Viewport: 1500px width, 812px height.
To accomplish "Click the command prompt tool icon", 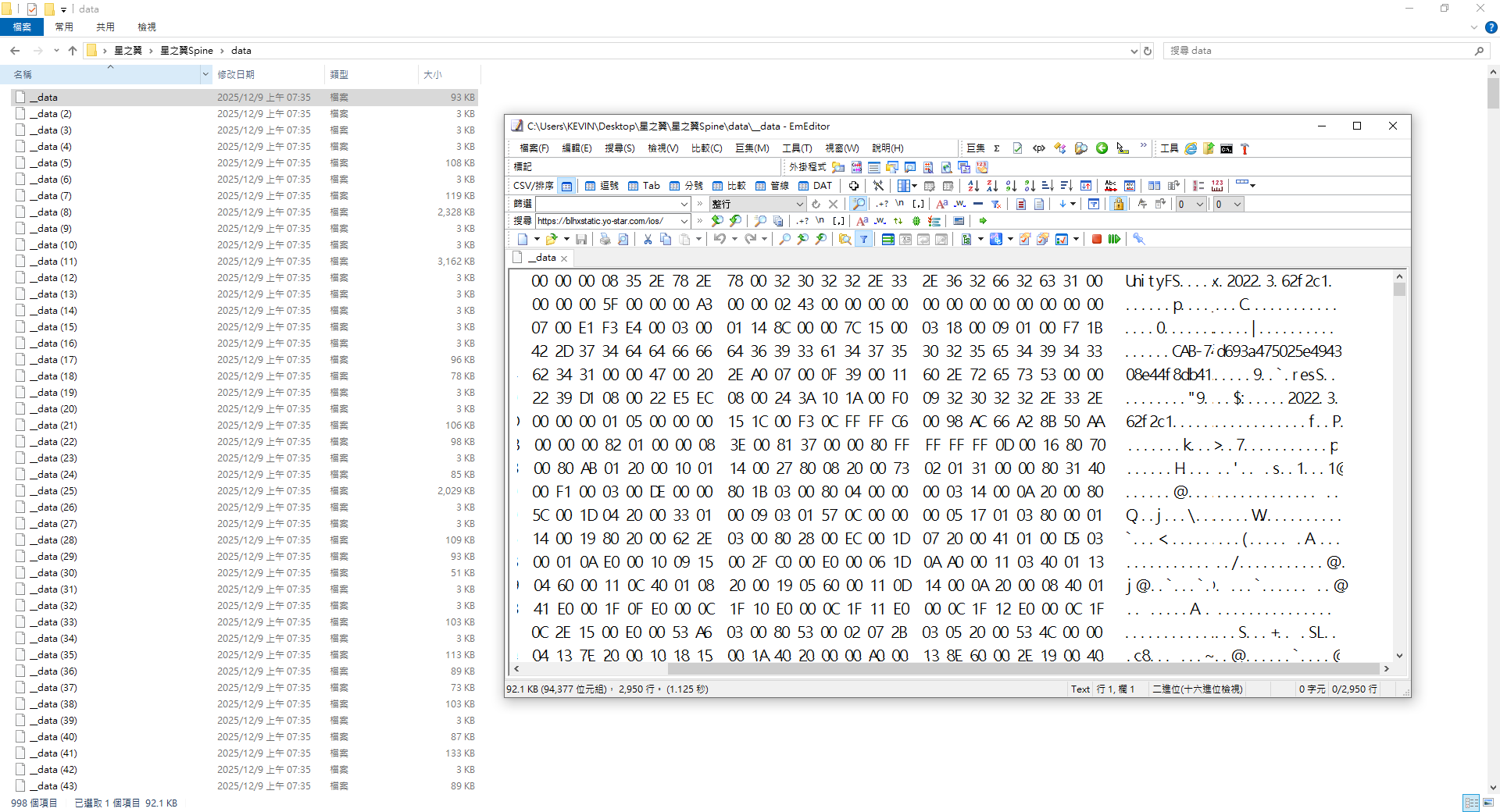I will (x=1227, y=148).
